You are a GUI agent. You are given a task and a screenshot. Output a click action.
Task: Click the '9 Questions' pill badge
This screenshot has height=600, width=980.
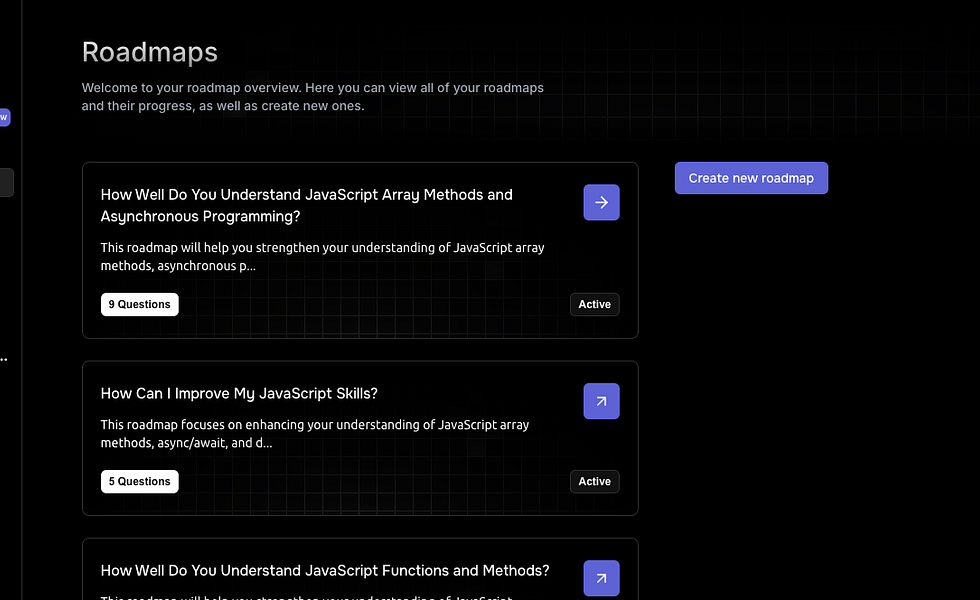[139, 304]
